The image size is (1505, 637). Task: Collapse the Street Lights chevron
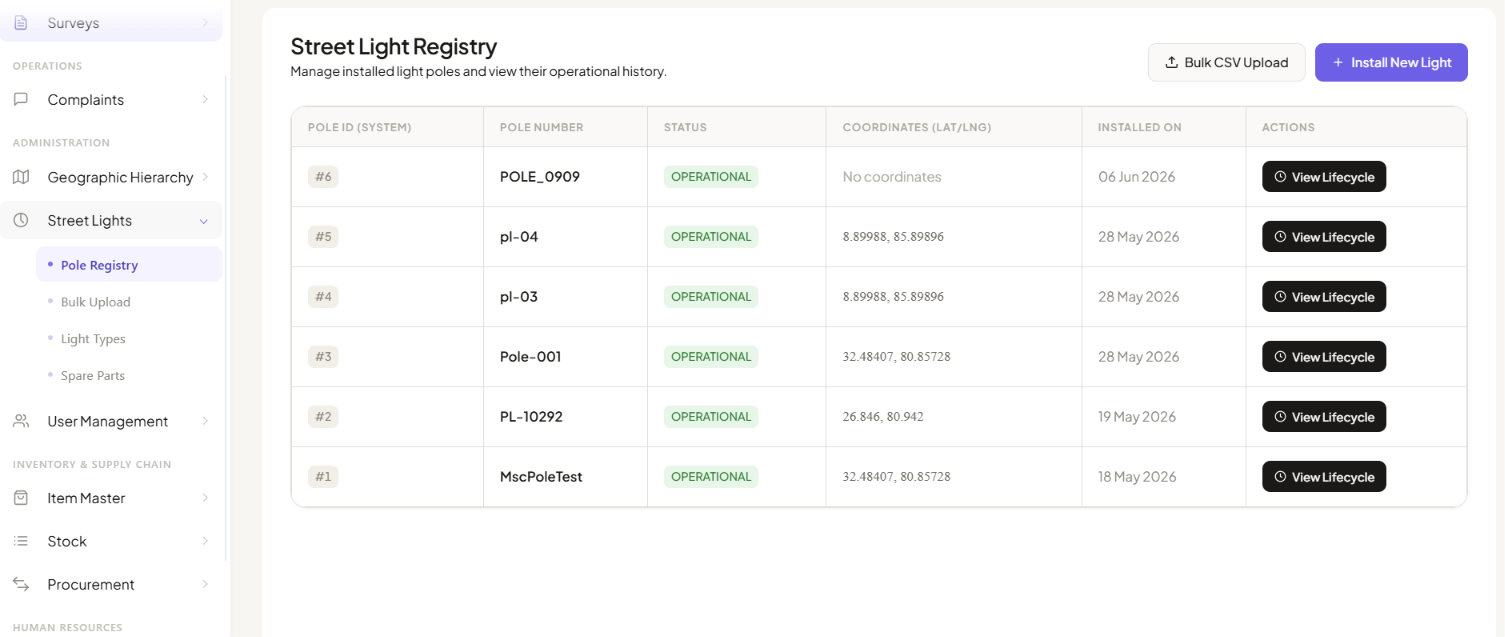(x=204, y=221)
